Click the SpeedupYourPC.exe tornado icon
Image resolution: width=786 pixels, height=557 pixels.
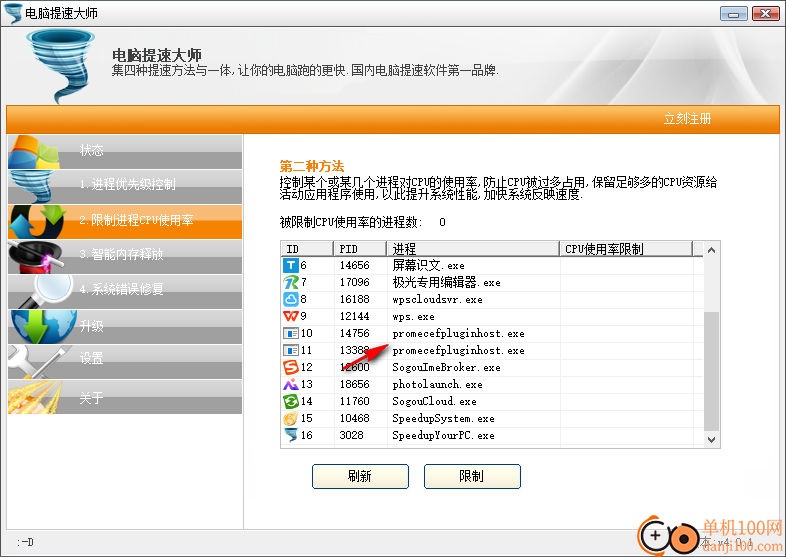tap(291, 435)
